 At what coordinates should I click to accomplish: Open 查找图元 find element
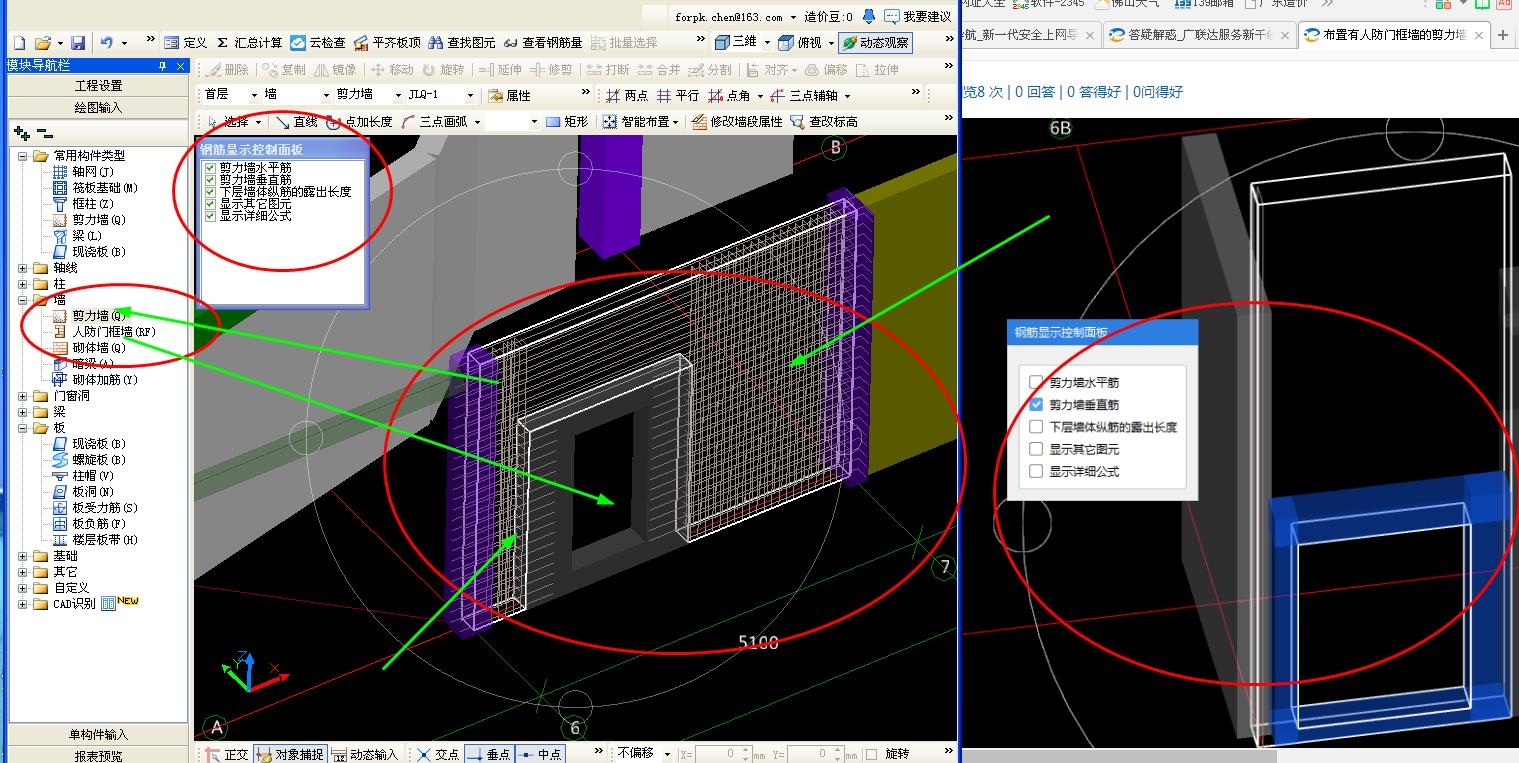461,43
